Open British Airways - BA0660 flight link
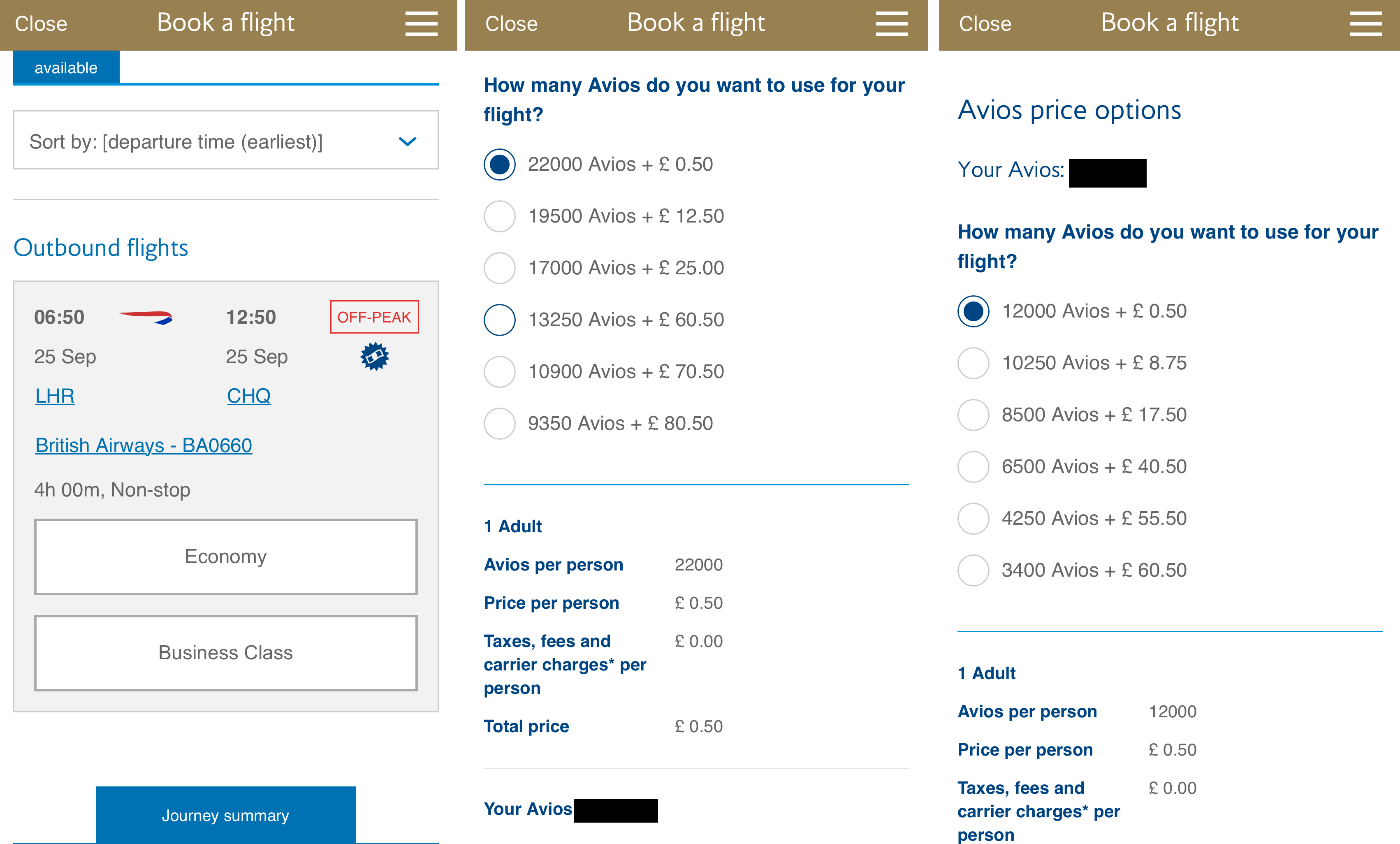This screenshot has width=1400, height=844. click(144, 445)
